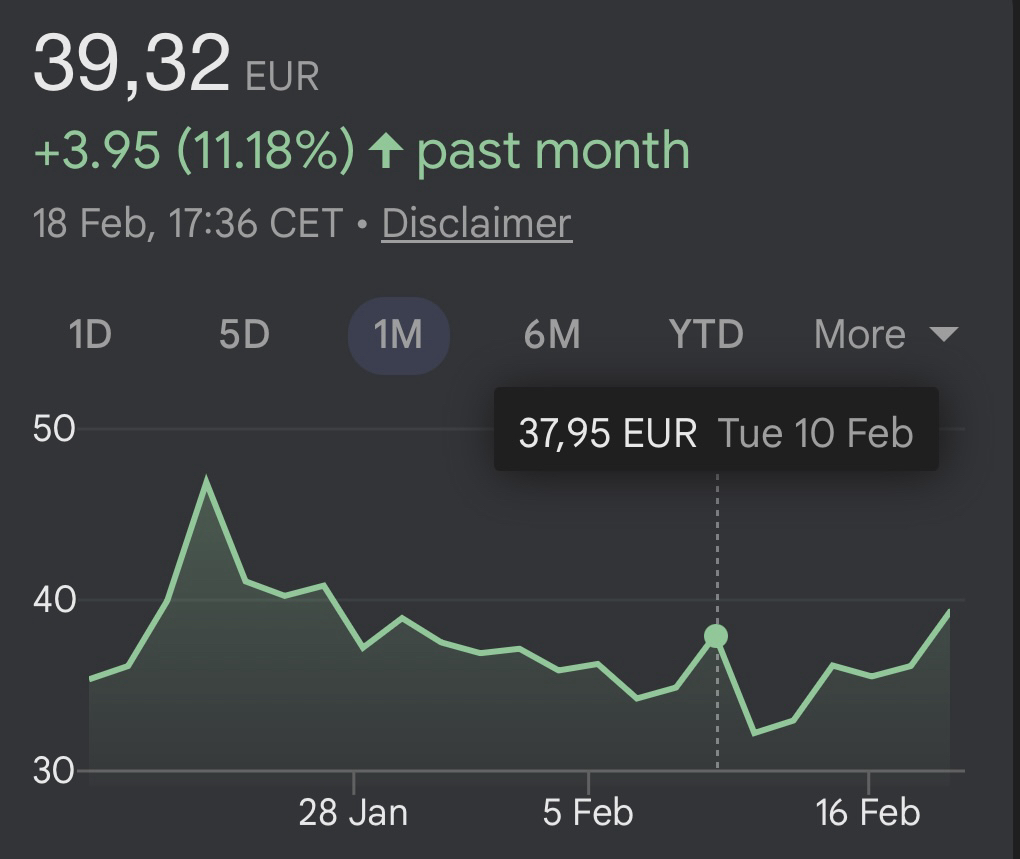Image resolution: width=1020 pixels, height=859 pixels.
Task: Click the 28 Jan axis label
Action: pos(353,812)
